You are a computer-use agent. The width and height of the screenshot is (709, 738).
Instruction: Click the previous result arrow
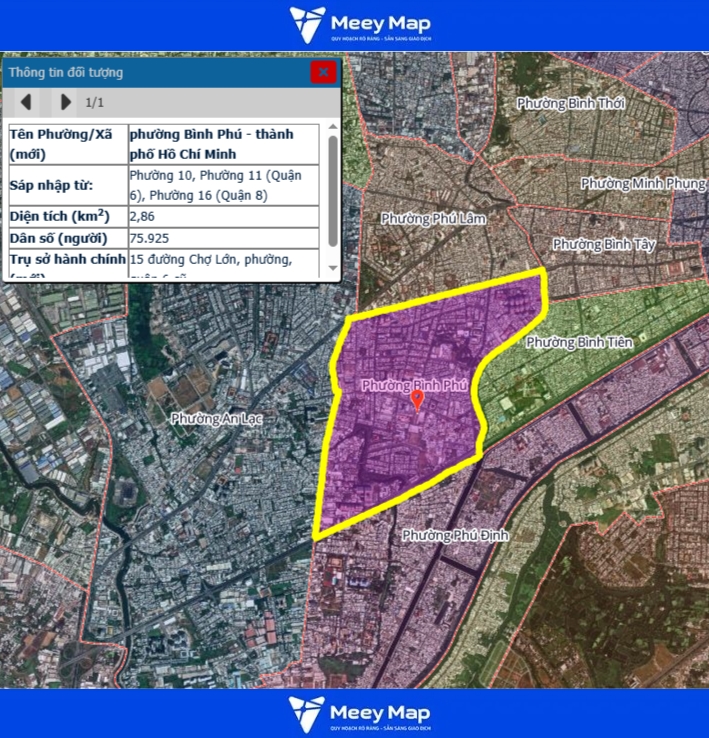(26, 102)
